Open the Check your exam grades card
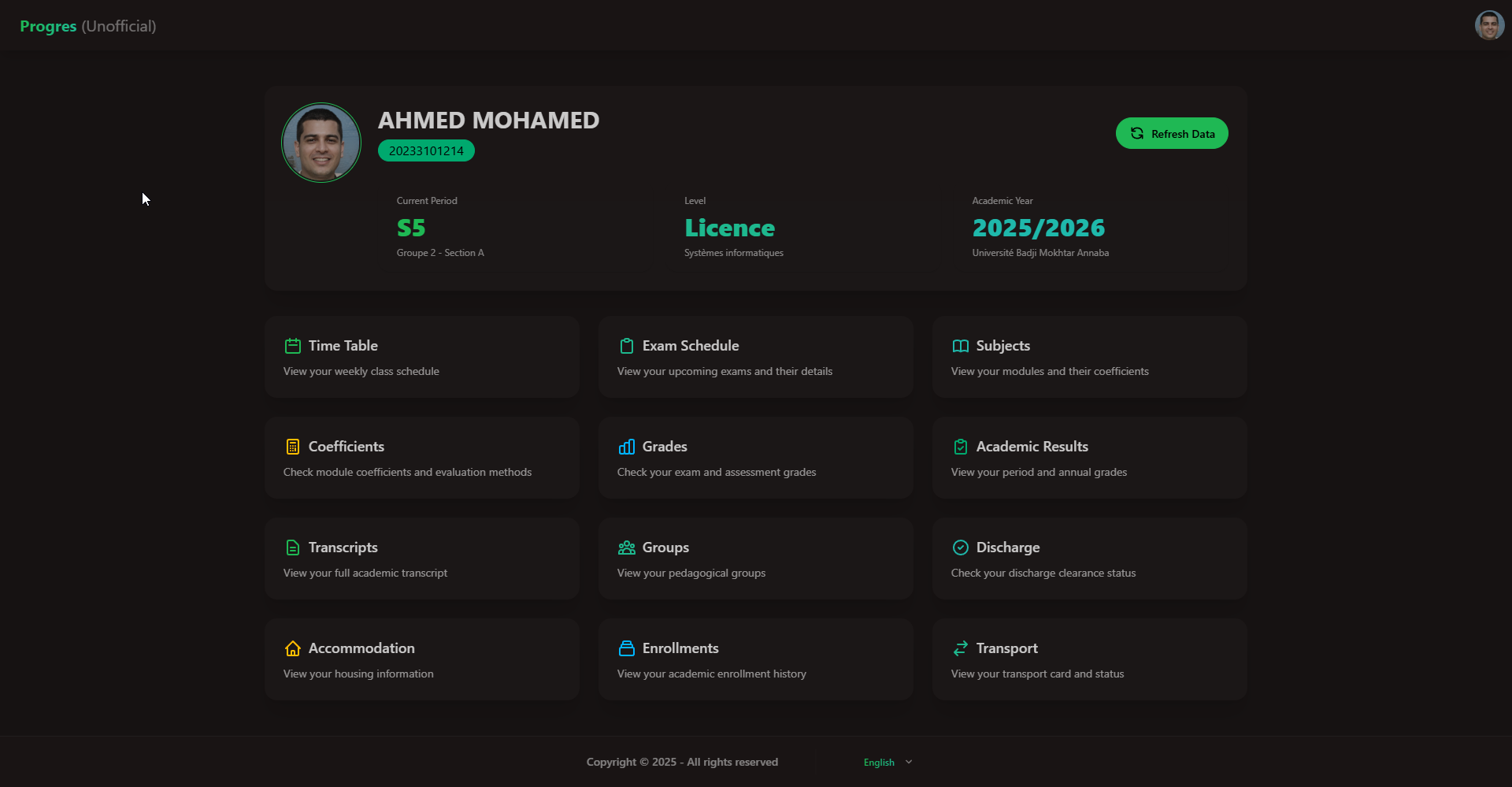 754,457
